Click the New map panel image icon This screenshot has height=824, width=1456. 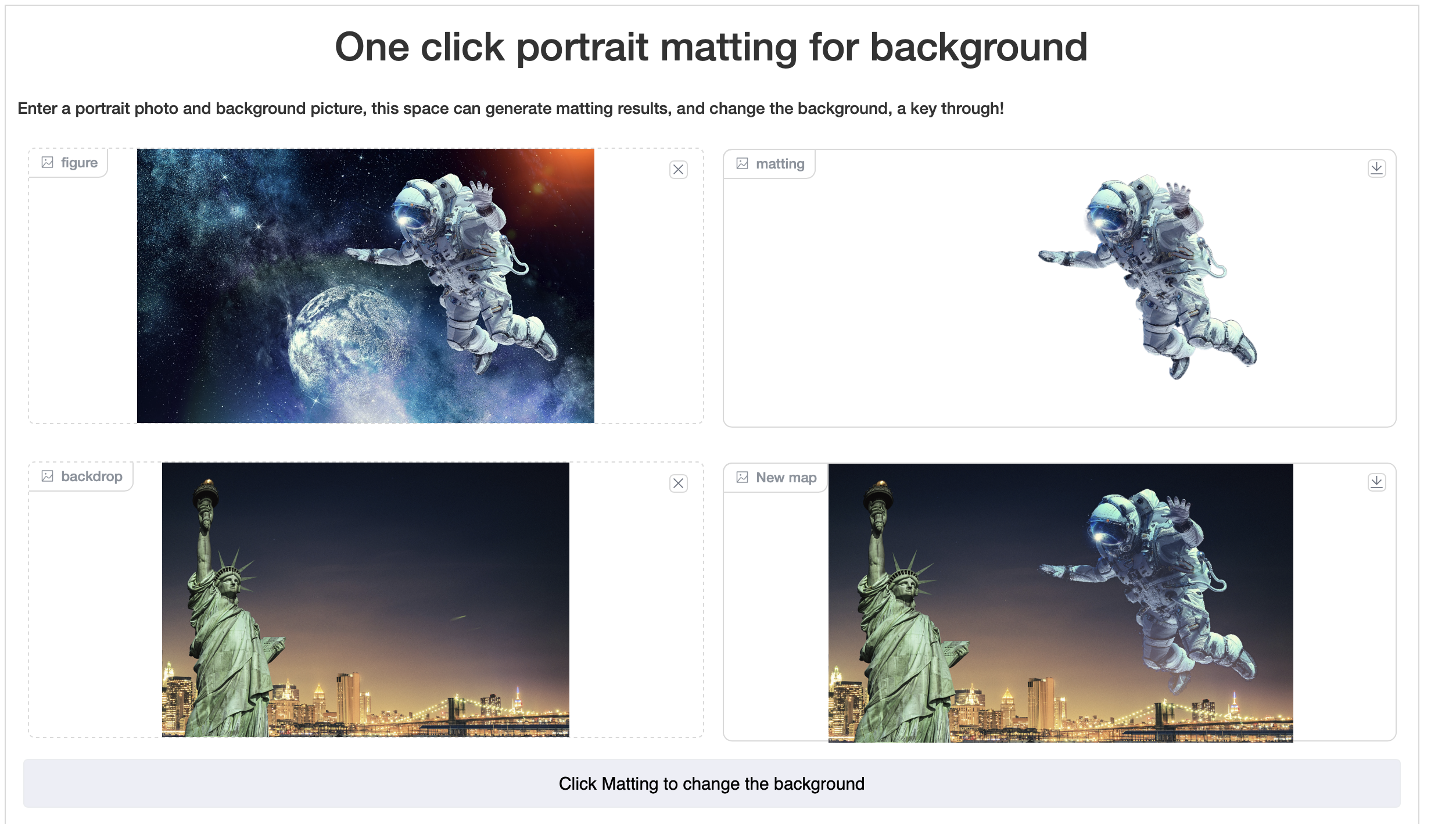(x=742, y=477)
